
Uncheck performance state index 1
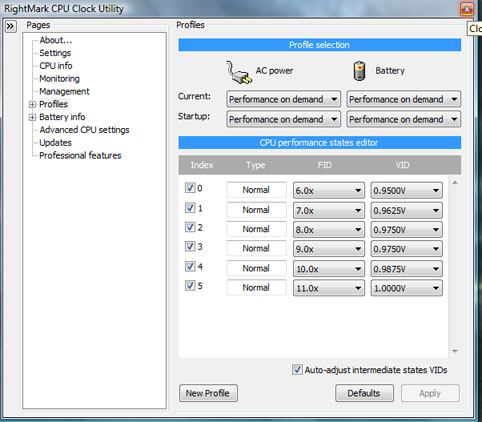[190, 208]
